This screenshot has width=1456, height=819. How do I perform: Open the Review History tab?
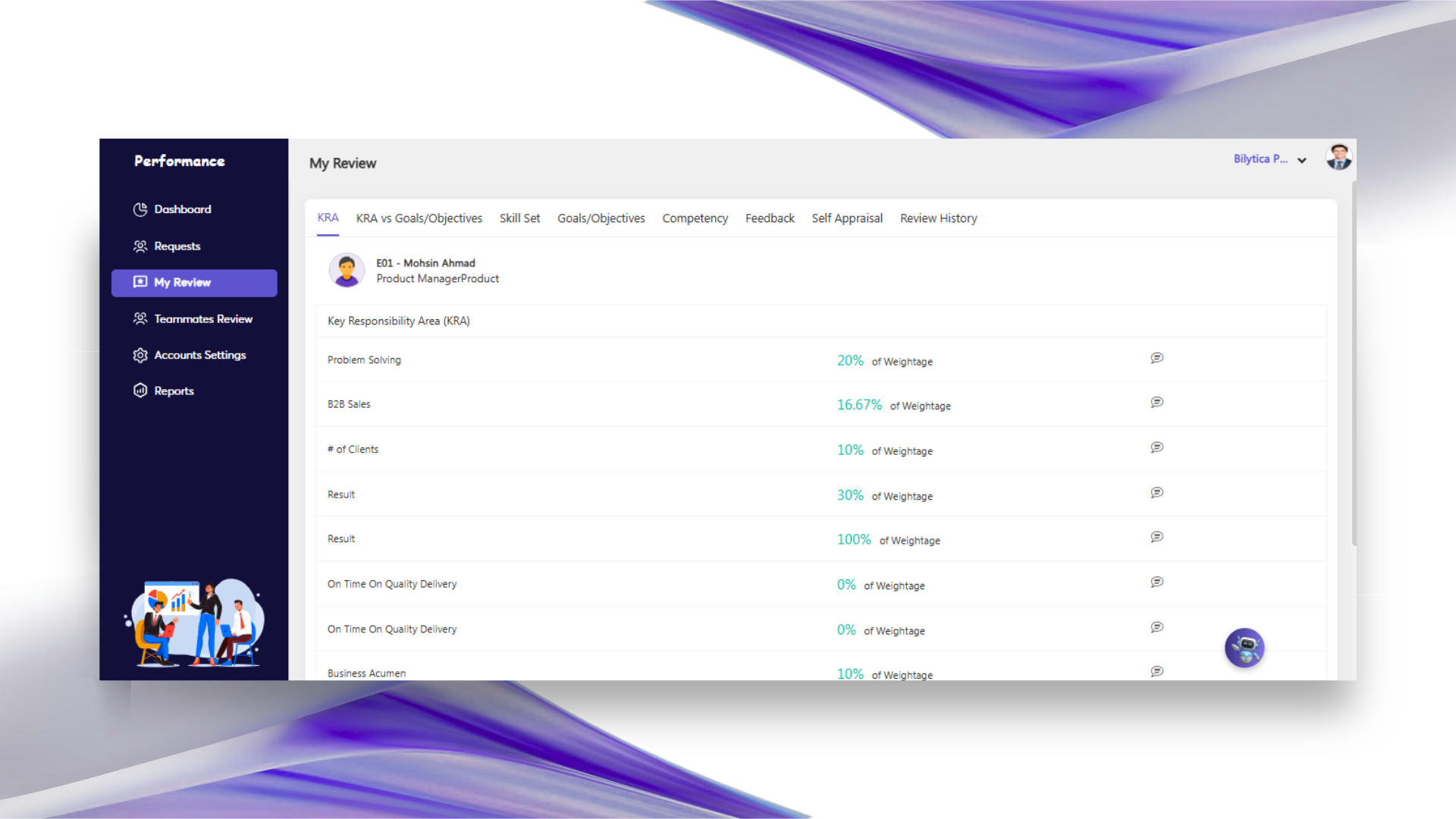[938, 218]
